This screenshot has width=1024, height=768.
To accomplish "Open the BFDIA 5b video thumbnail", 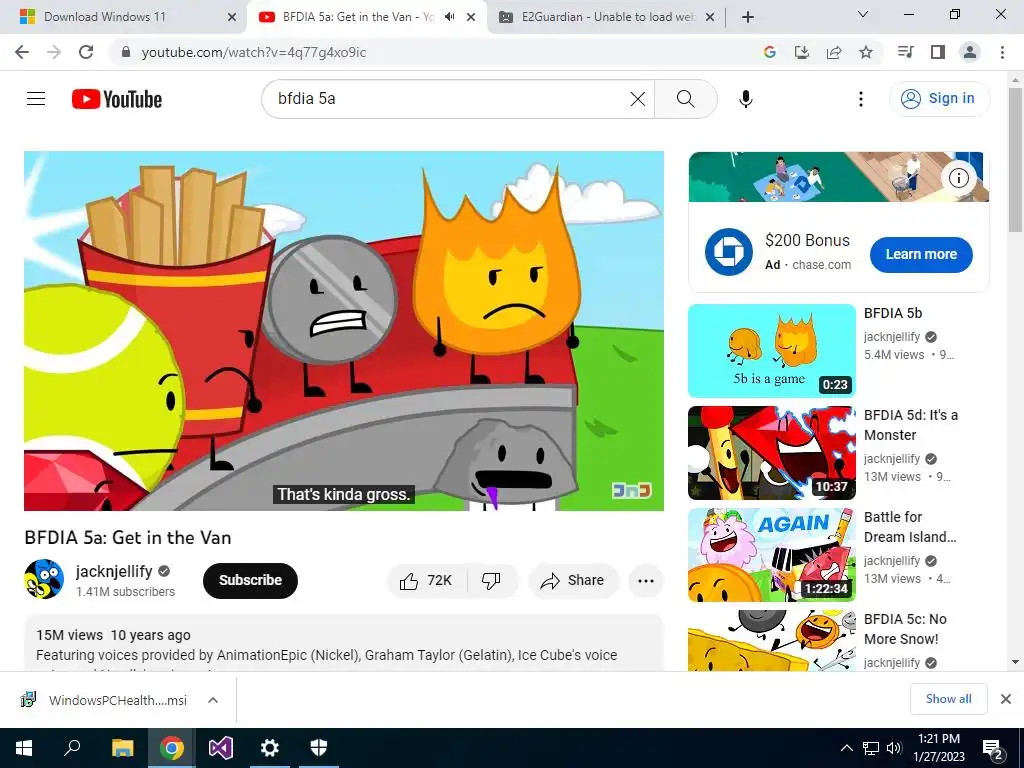I will pos(772,351).
